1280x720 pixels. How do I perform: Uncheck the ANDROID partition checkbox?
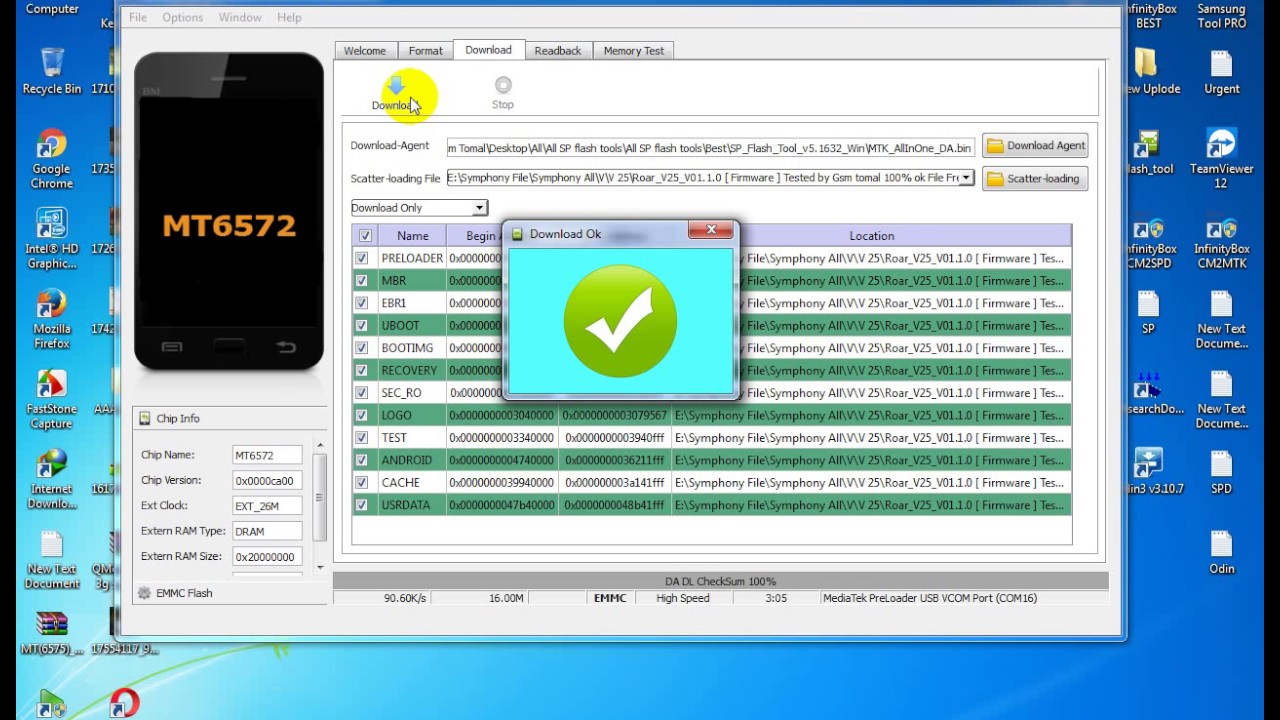pyautogui.click(x=361, y=460)
